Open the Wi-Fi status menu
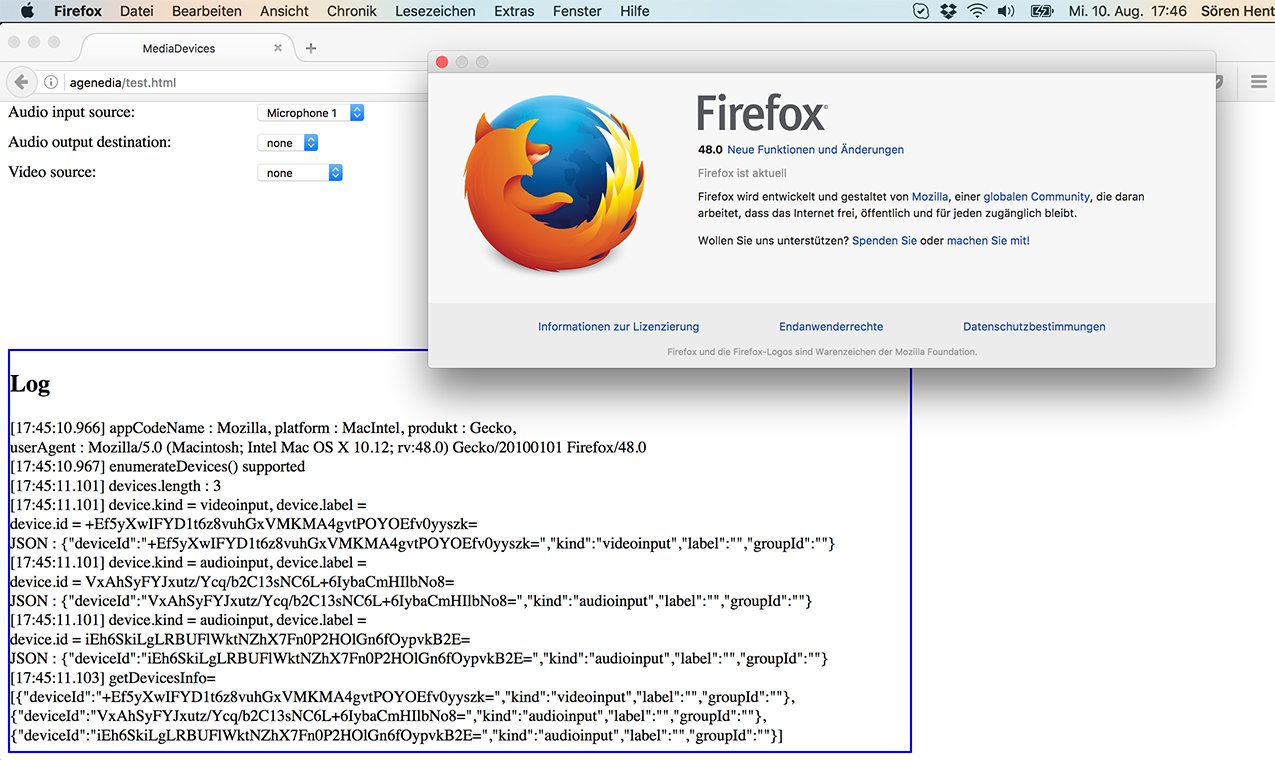The image size is (1275, 760). tap(976, 11)
